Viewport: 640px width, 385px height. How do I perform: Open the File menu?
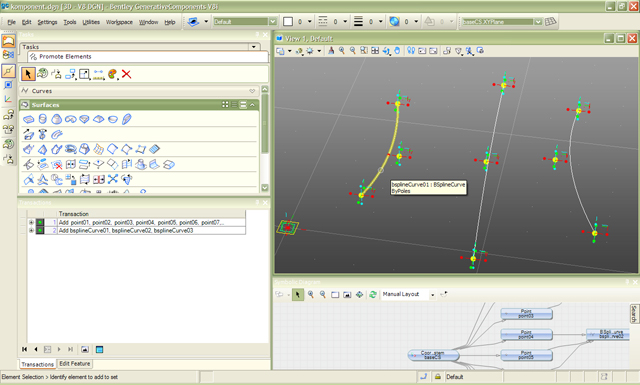(11, 22)
